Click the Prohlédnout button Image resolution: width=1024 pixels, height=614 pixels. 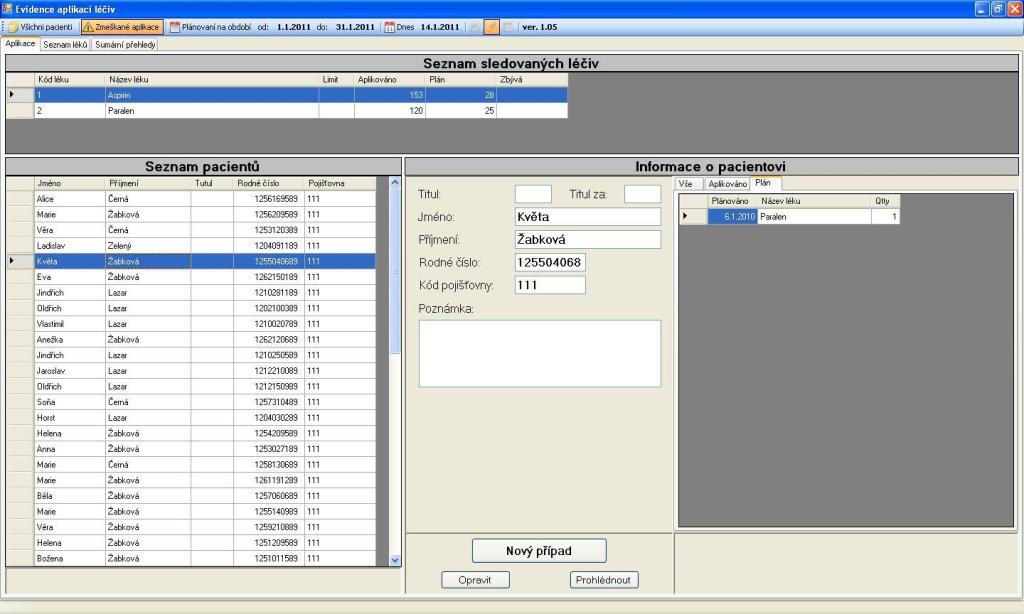click(x=603, y=579)
